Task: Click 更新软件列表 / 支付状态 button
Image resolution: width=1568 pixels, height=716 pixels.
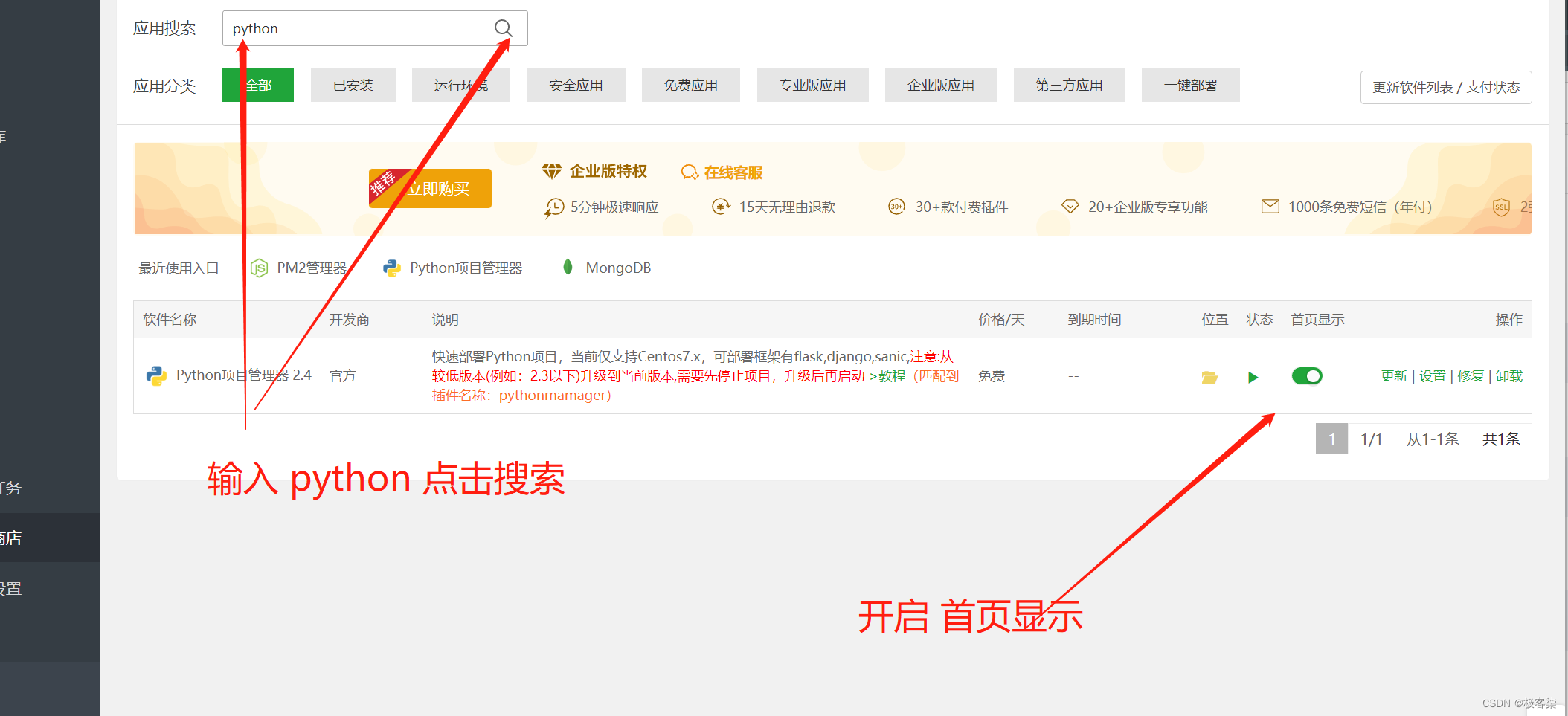Action: point(1446,88)
